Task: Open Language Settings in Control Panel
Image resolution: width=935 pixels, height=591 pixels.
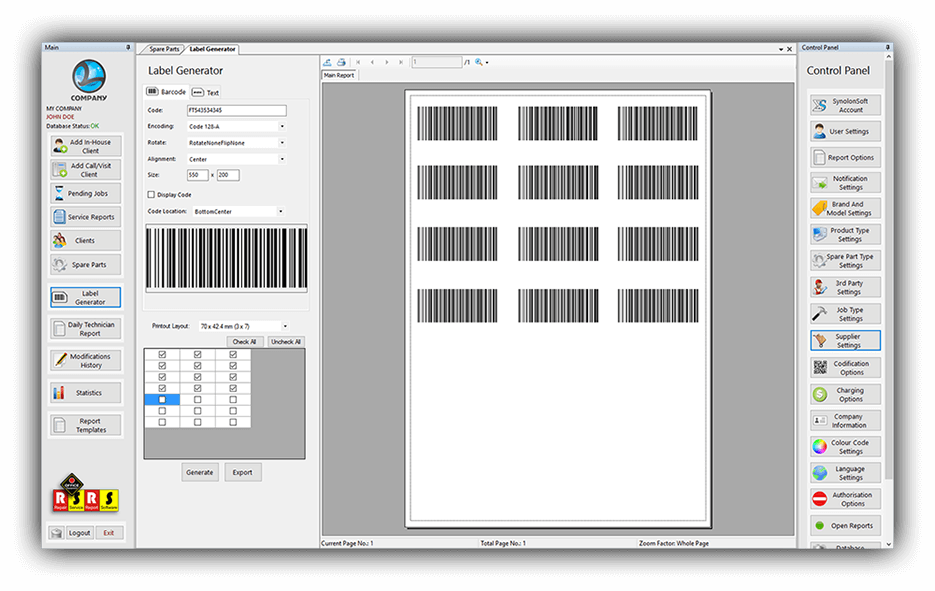Action: pos(845,473)
